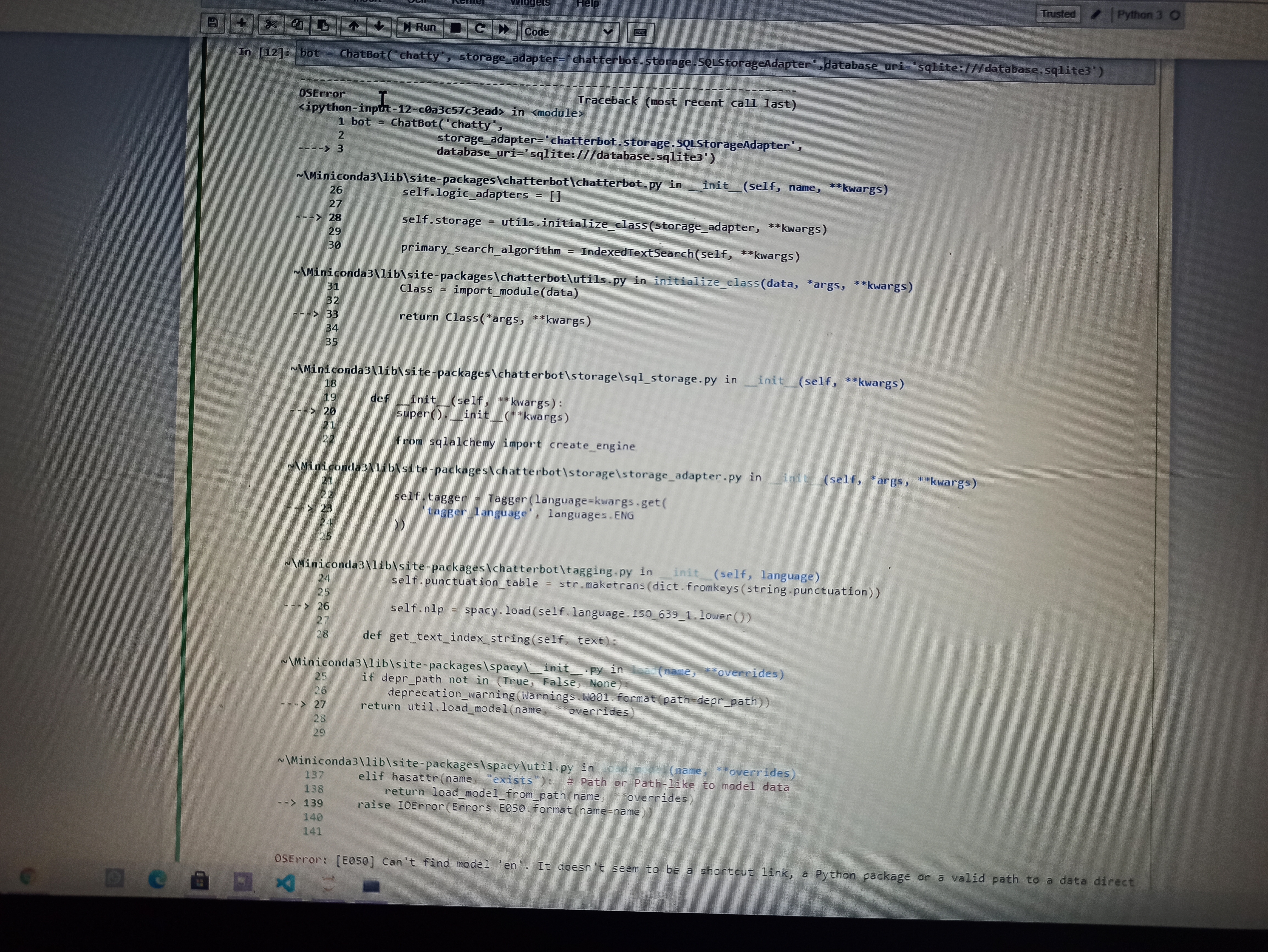
Task: Click the chatterbot\chatterbot.py traceback path line
Action: click(x=591, y=182)
